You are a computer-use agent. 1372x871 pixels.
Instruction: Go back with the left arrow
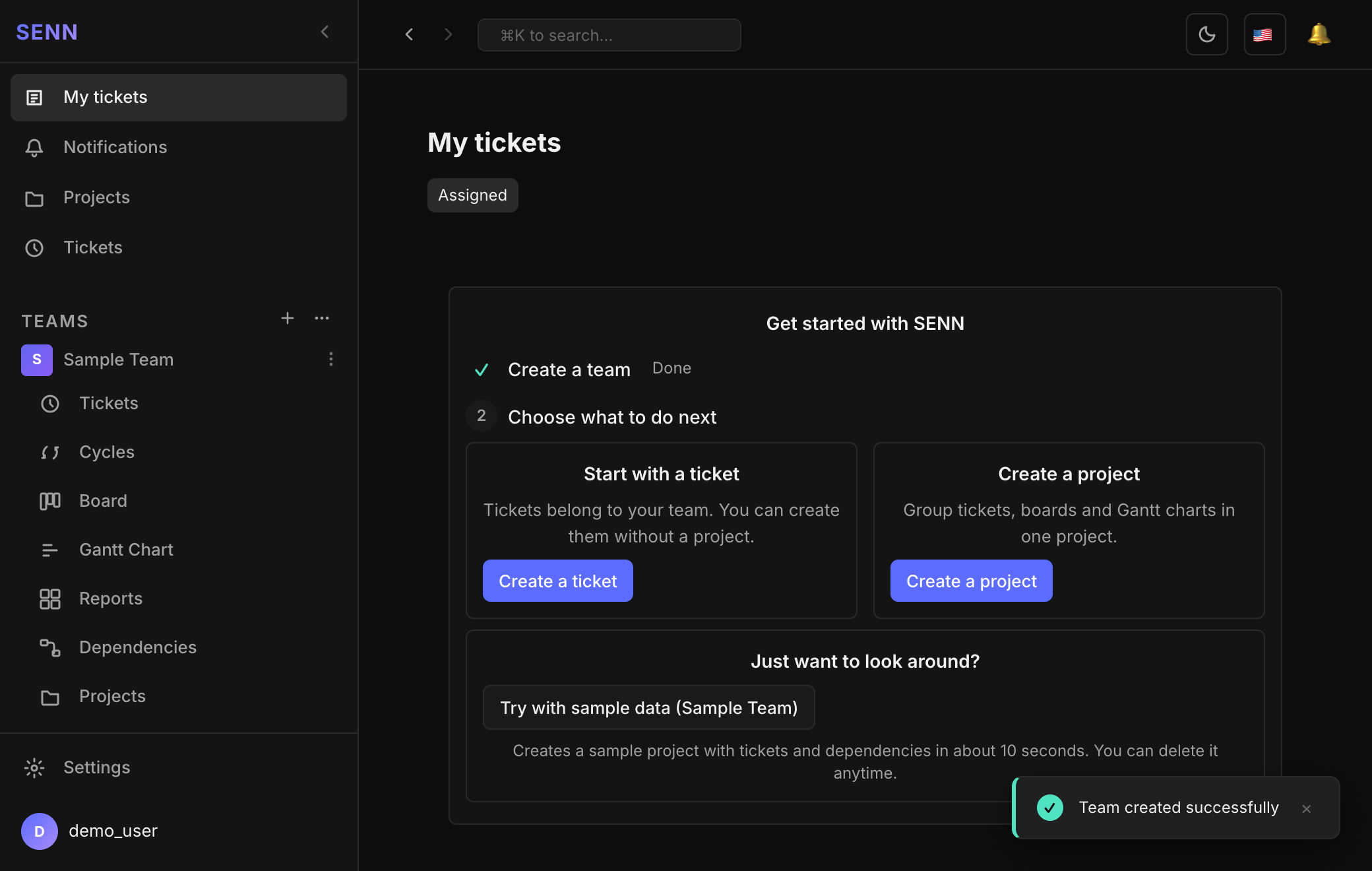point(409,34)
